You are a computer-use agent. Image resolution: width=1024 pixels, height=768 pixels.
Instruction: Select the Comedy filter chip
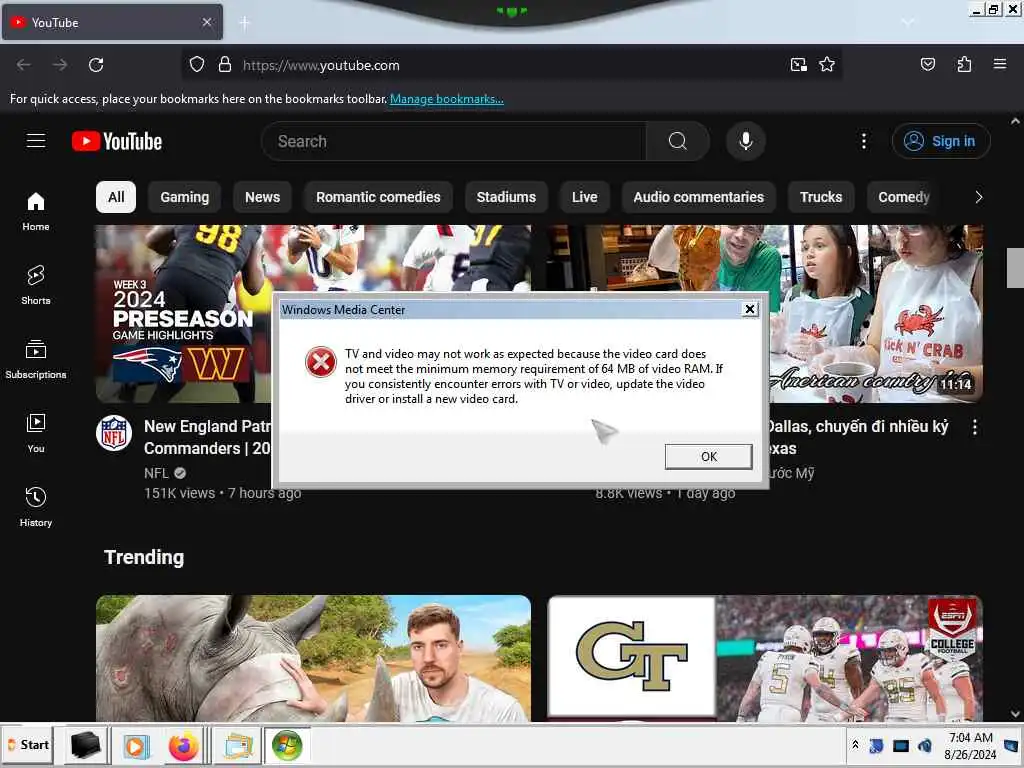point(904,197)
